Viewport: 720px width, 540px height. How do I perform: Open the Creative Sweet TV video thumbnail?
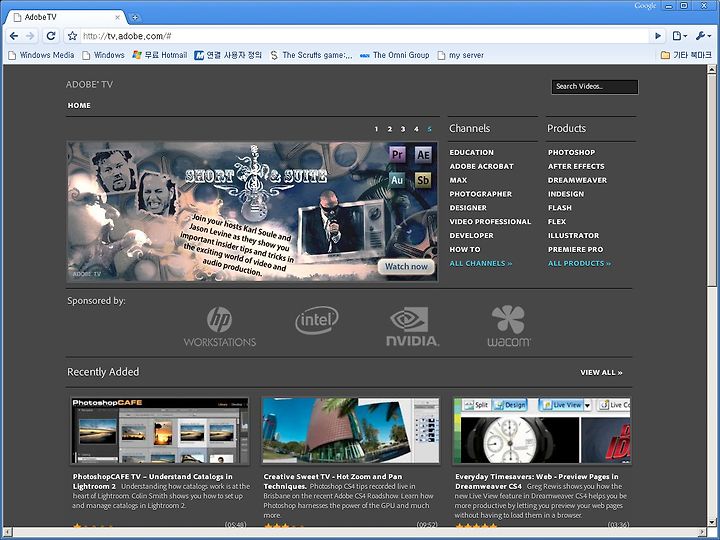click(350, 431)
